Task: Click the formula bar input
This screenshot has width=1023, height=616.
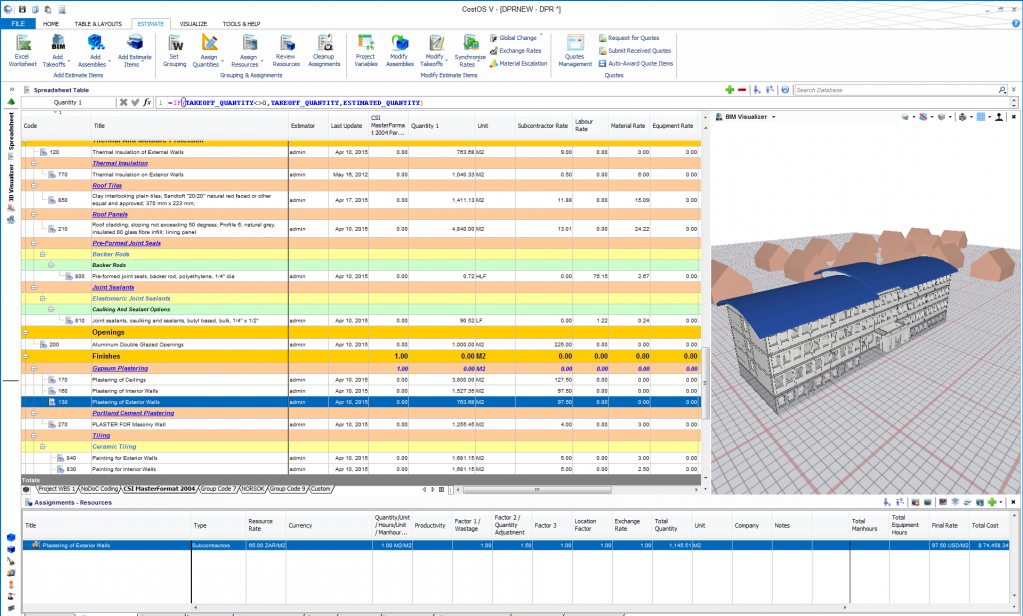Action: point(587,102)
